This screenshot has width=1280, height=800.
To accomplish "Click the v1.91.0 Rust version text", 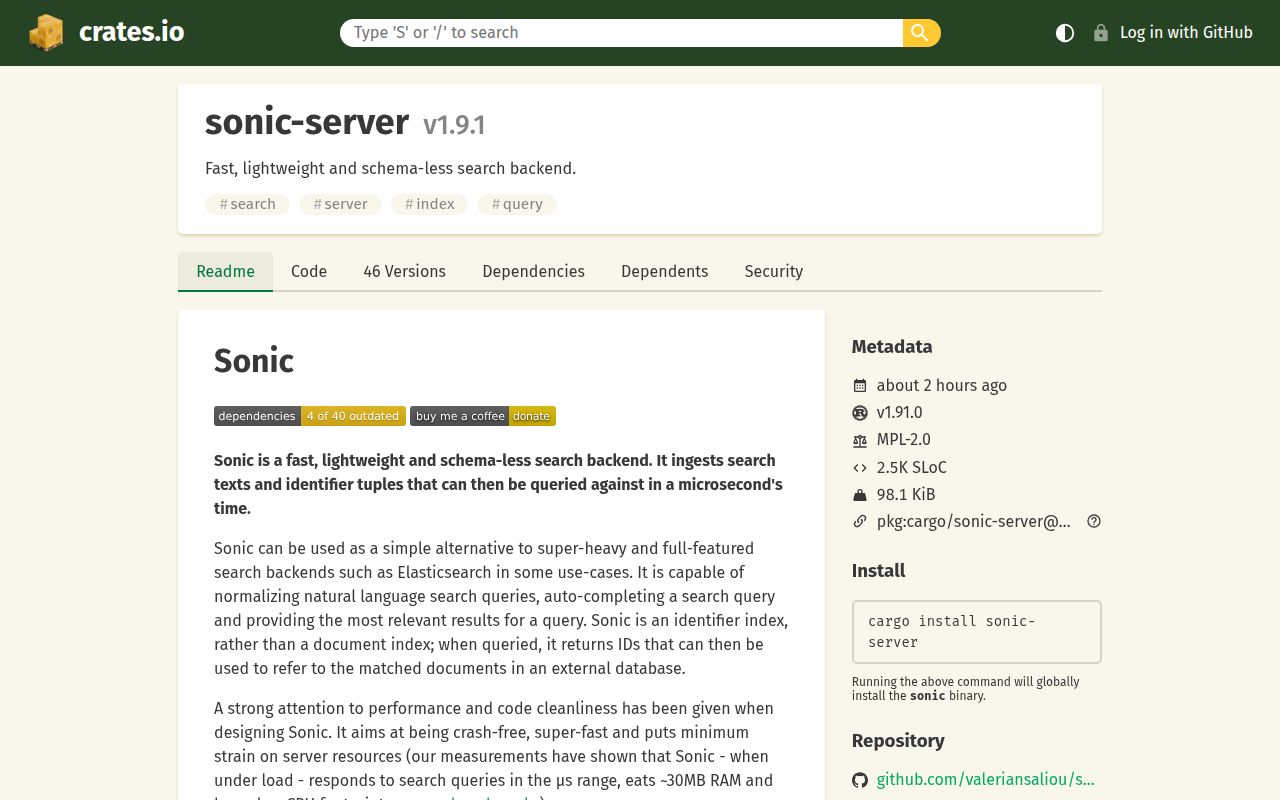I will point(900,412).
